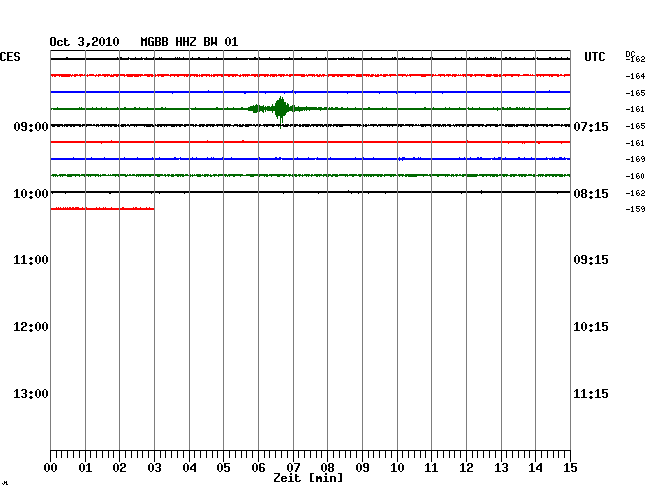Select the 13:00 local time label
The height and width of the screenshot is (494, 650).
[31, 394]
